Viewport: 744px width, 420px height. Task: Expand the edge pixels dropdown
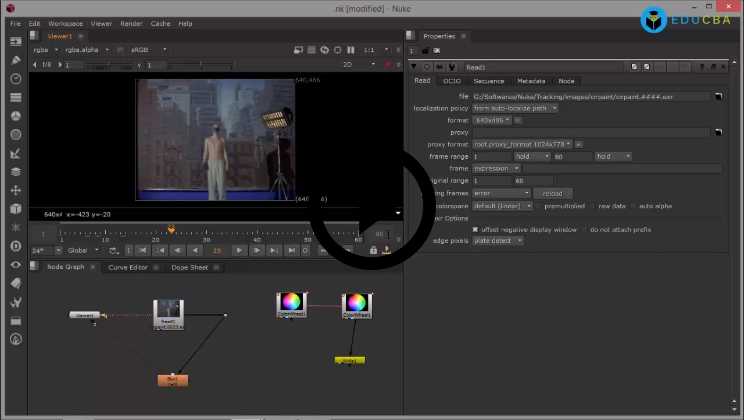coord(498,241)
